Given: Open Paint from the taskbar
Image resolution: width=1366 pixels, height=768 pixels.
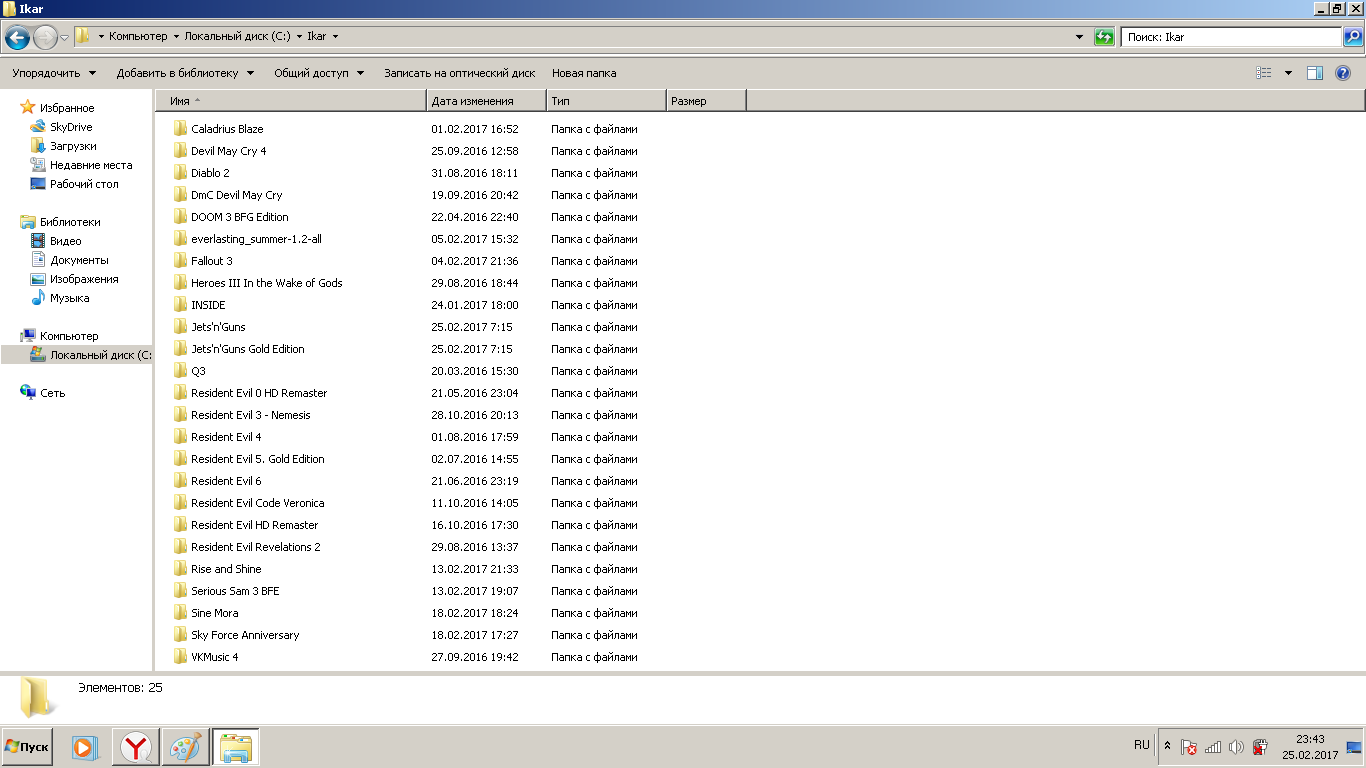Looking at the screenshot, I should pyautogui.click(x=184, y=747).
